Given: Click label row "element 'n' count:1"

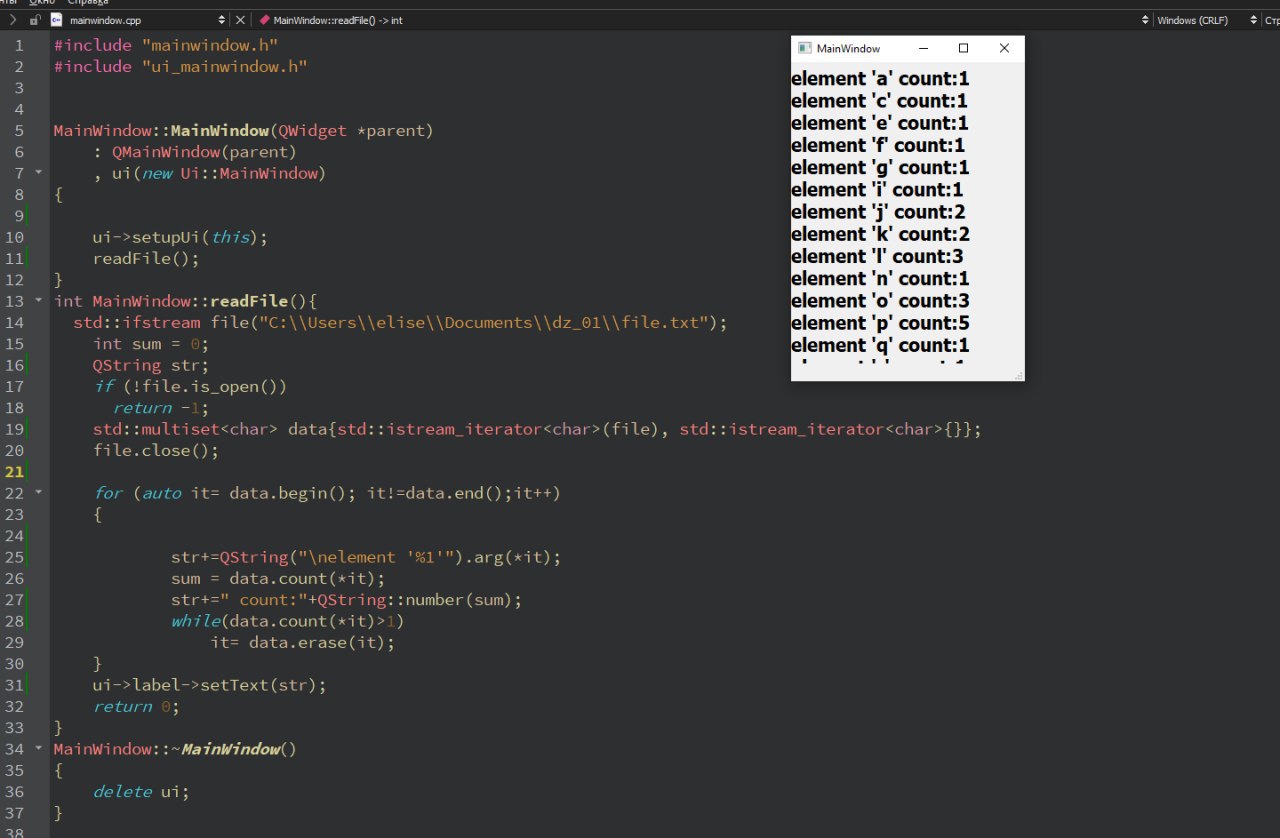Looking at the screenshot, I should point(880,278).
